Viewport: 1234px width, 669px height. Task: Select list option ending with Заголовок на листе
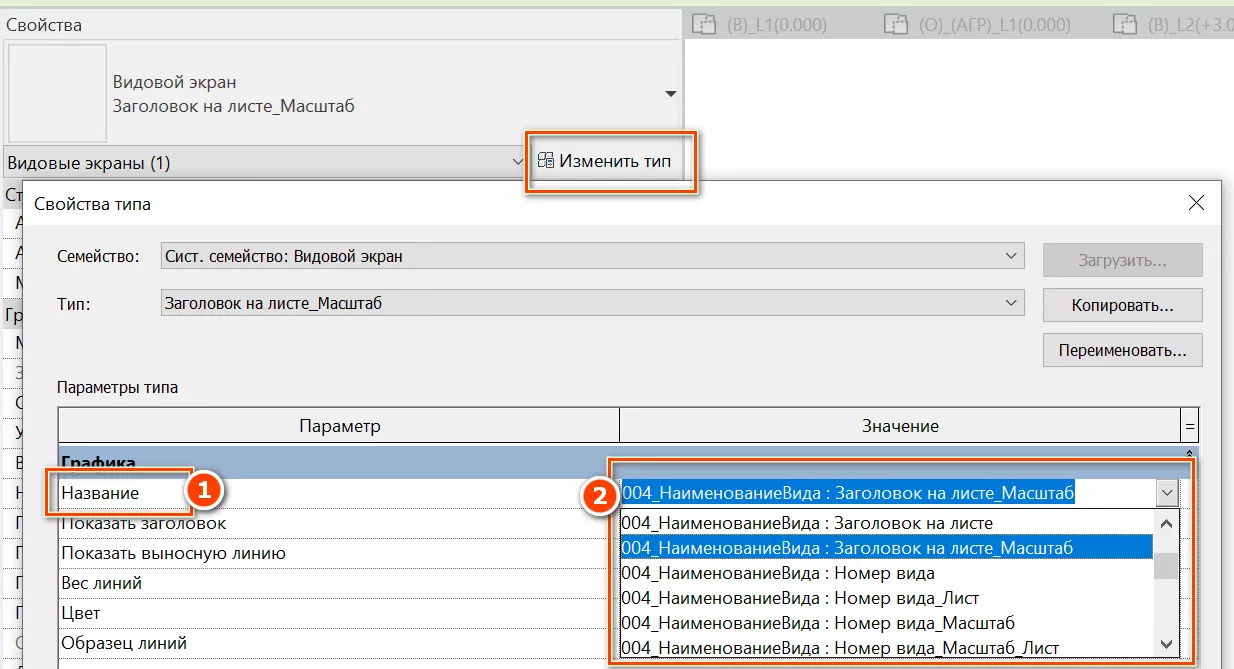(807, 522)
